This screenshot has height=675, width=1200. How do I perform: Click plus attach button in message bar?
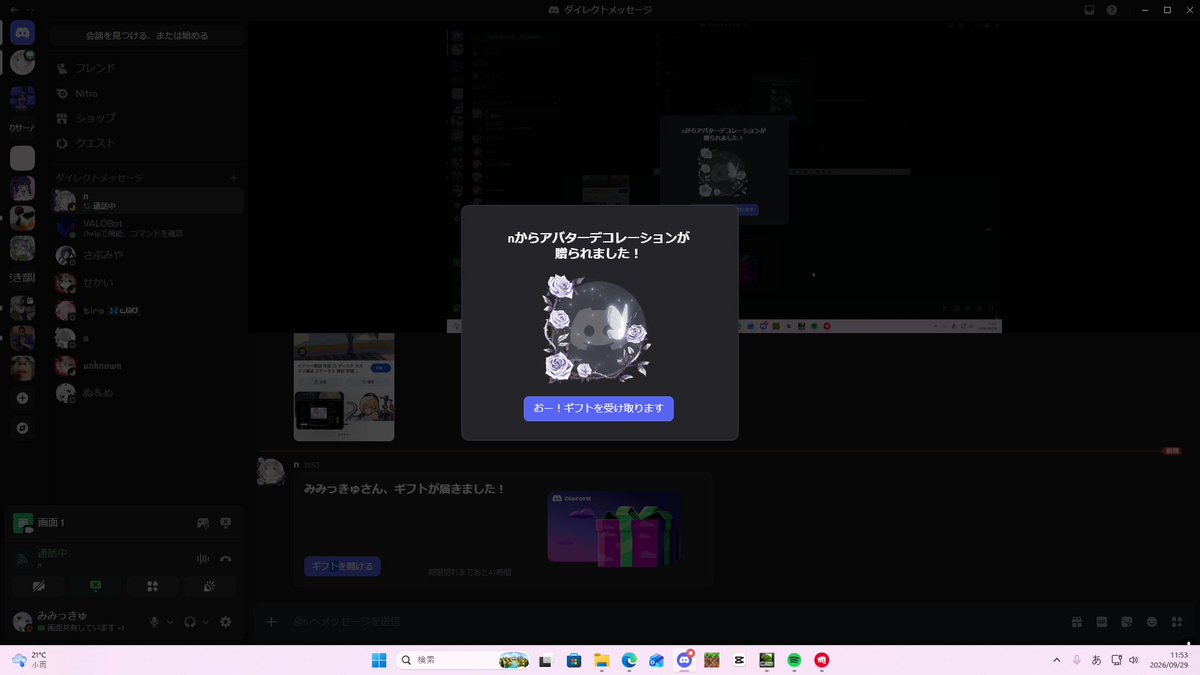[x=270, y=622]
